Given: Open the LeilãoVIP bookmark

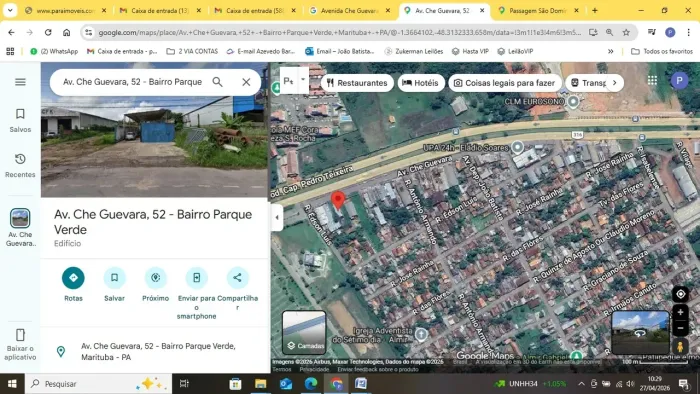Looking at the screenshot, I should (515, 51).
